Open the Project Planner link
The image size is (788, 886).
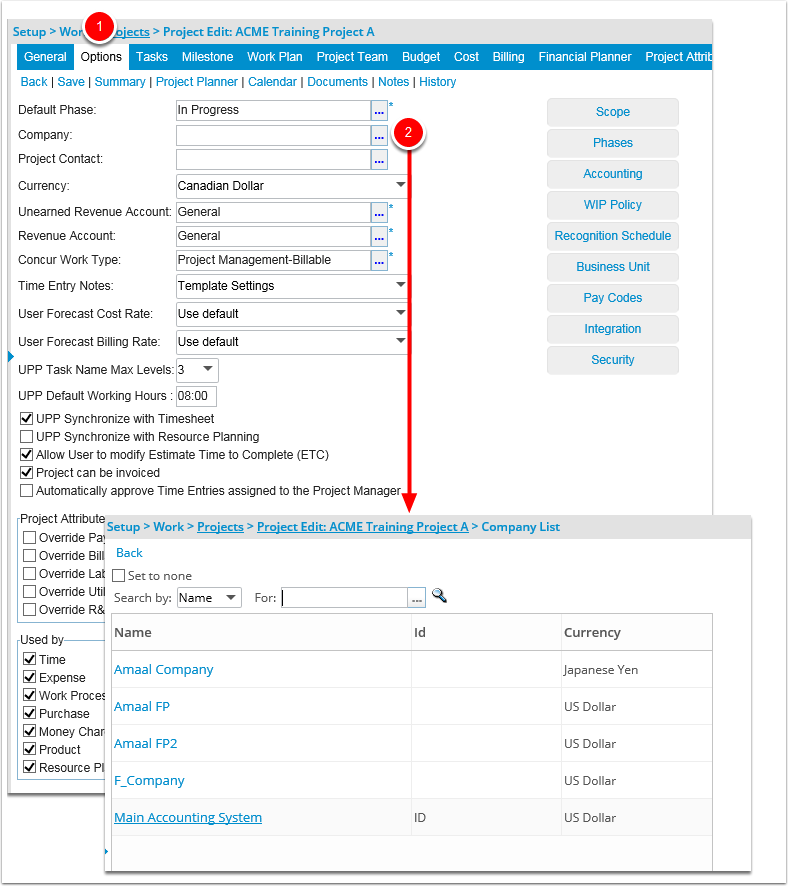coord(197,82)
